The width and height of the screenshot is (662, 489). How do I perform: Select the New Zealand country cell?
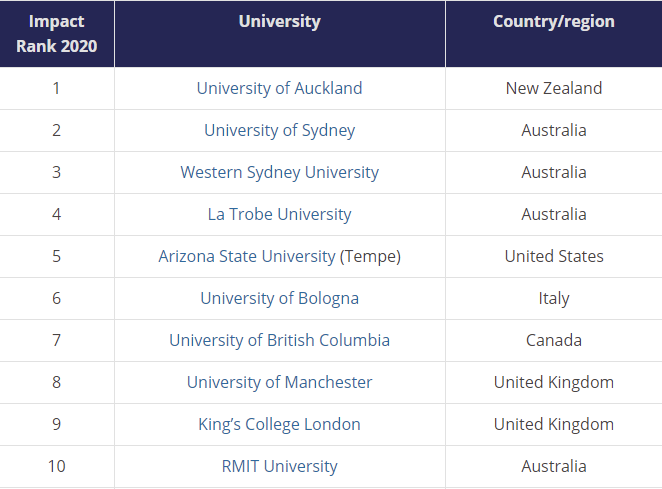coord(553,88)
